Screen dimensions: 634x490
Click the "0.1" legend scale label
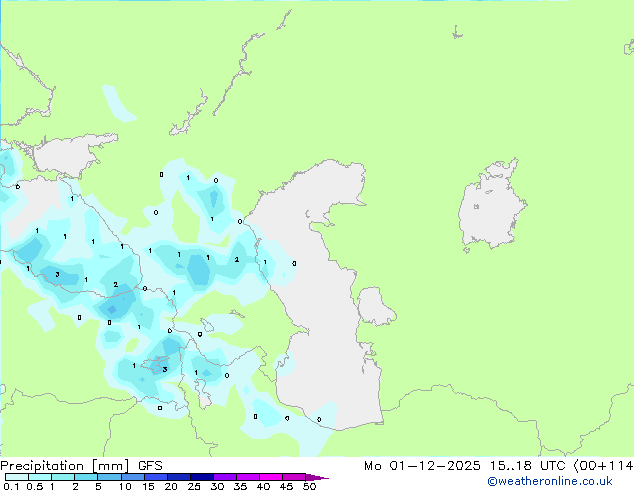pyautogui.click(x=11, y=486)
